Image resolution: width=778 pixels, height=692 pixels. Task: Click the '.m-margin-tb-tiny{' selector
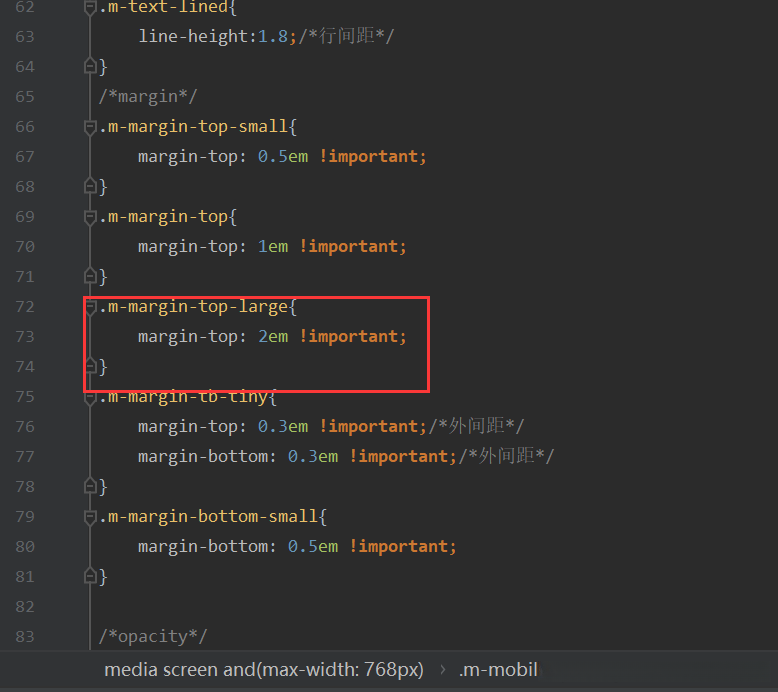[x=188, y=397]
